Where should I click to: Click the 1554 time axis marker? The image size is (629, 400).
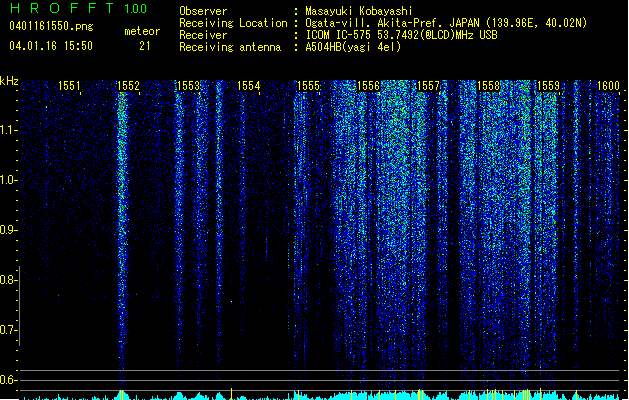[248, 86]
